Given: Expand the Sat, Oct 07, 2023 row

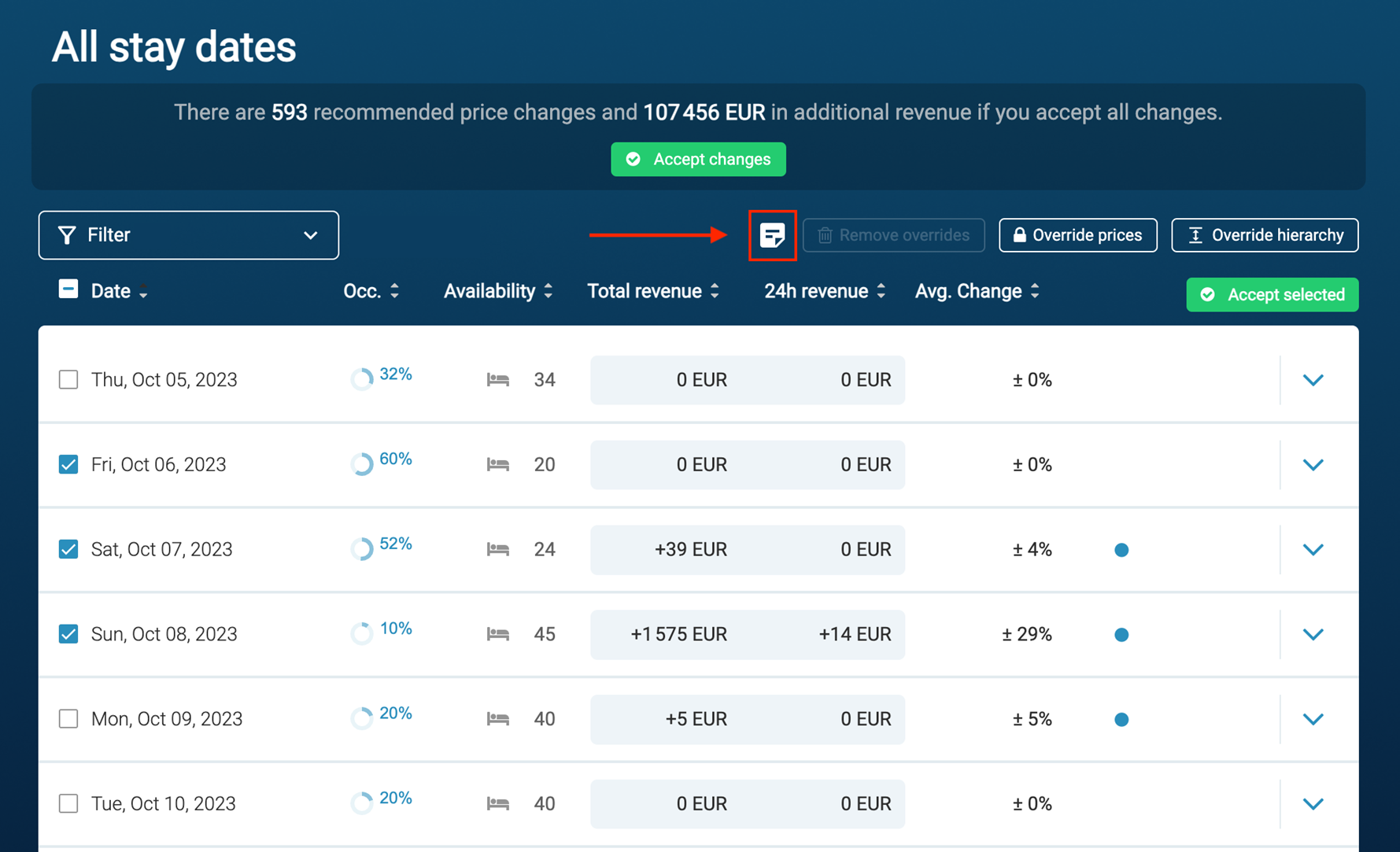Looking at the screenshot, I should click(x=1313, y=550).
